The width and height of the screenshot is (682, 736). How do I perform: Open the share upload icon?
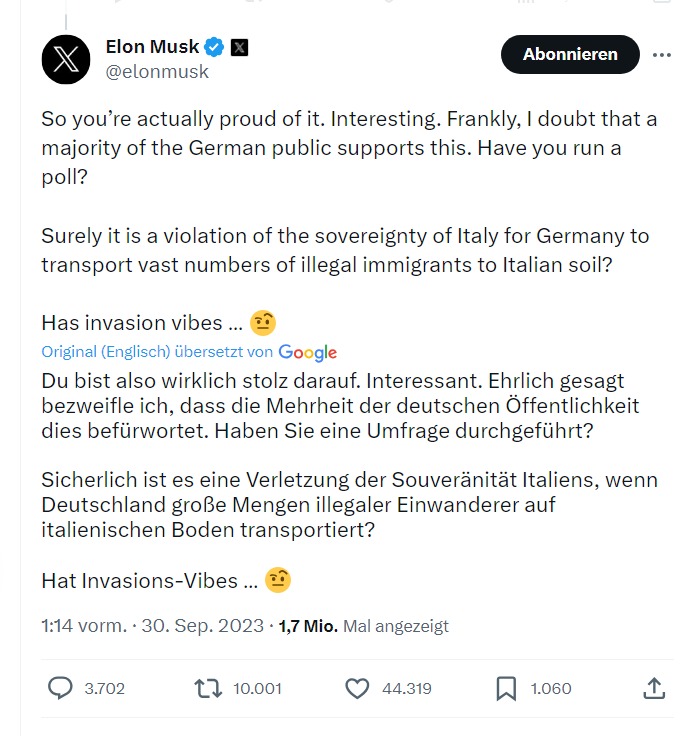click(654, 688)
